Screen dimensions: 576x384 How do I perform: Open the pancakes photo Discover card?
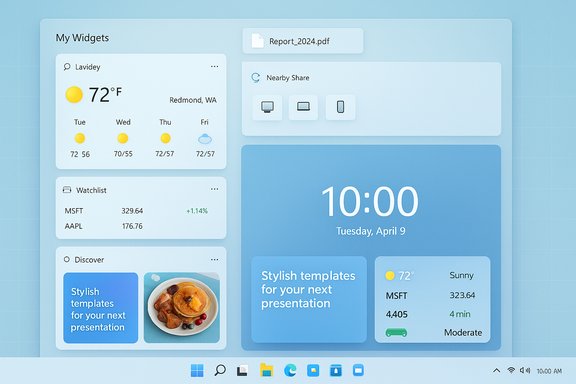[182, 308]
